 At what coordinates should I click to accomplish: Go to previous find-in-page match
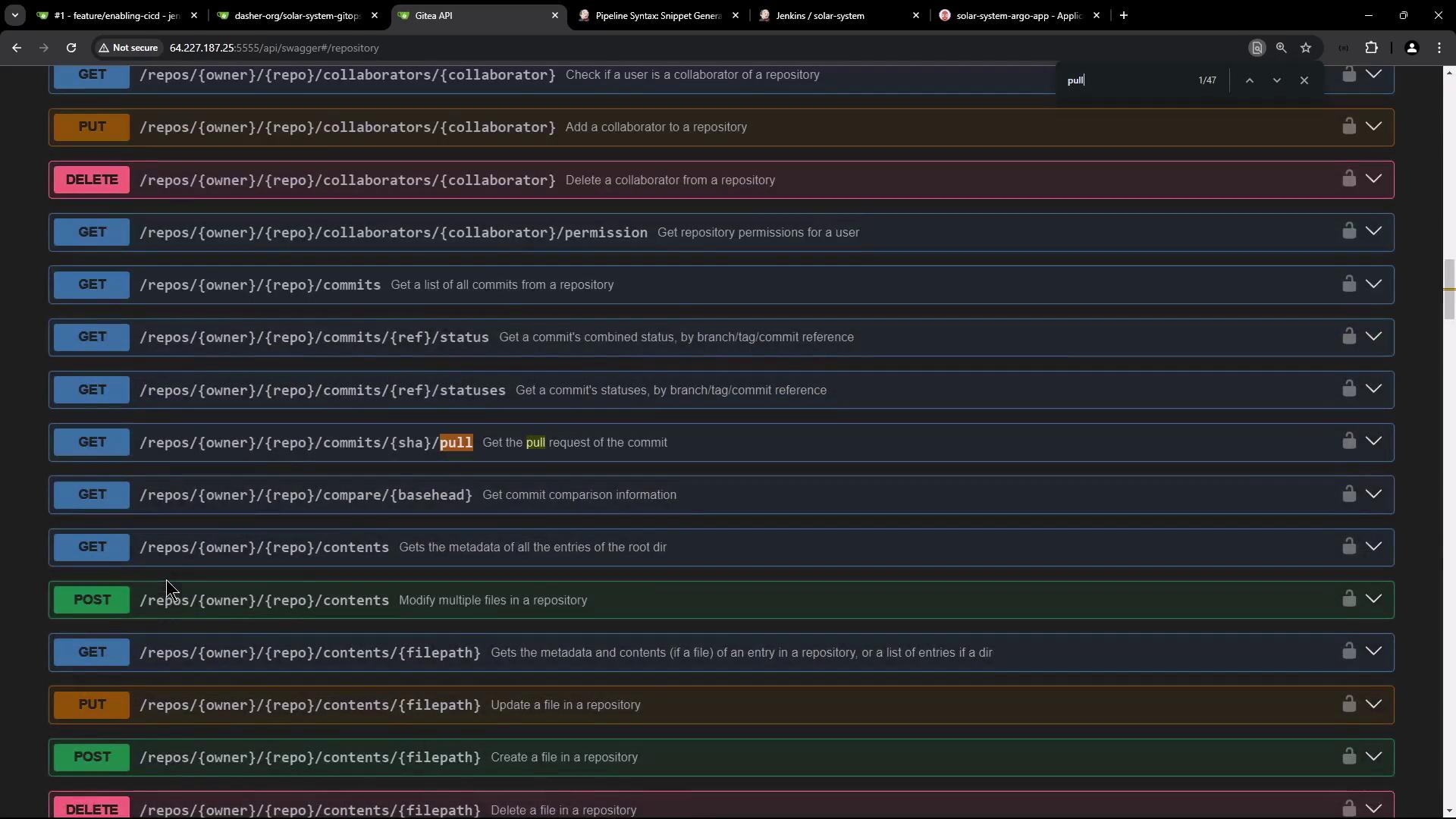pos(1249,80)
